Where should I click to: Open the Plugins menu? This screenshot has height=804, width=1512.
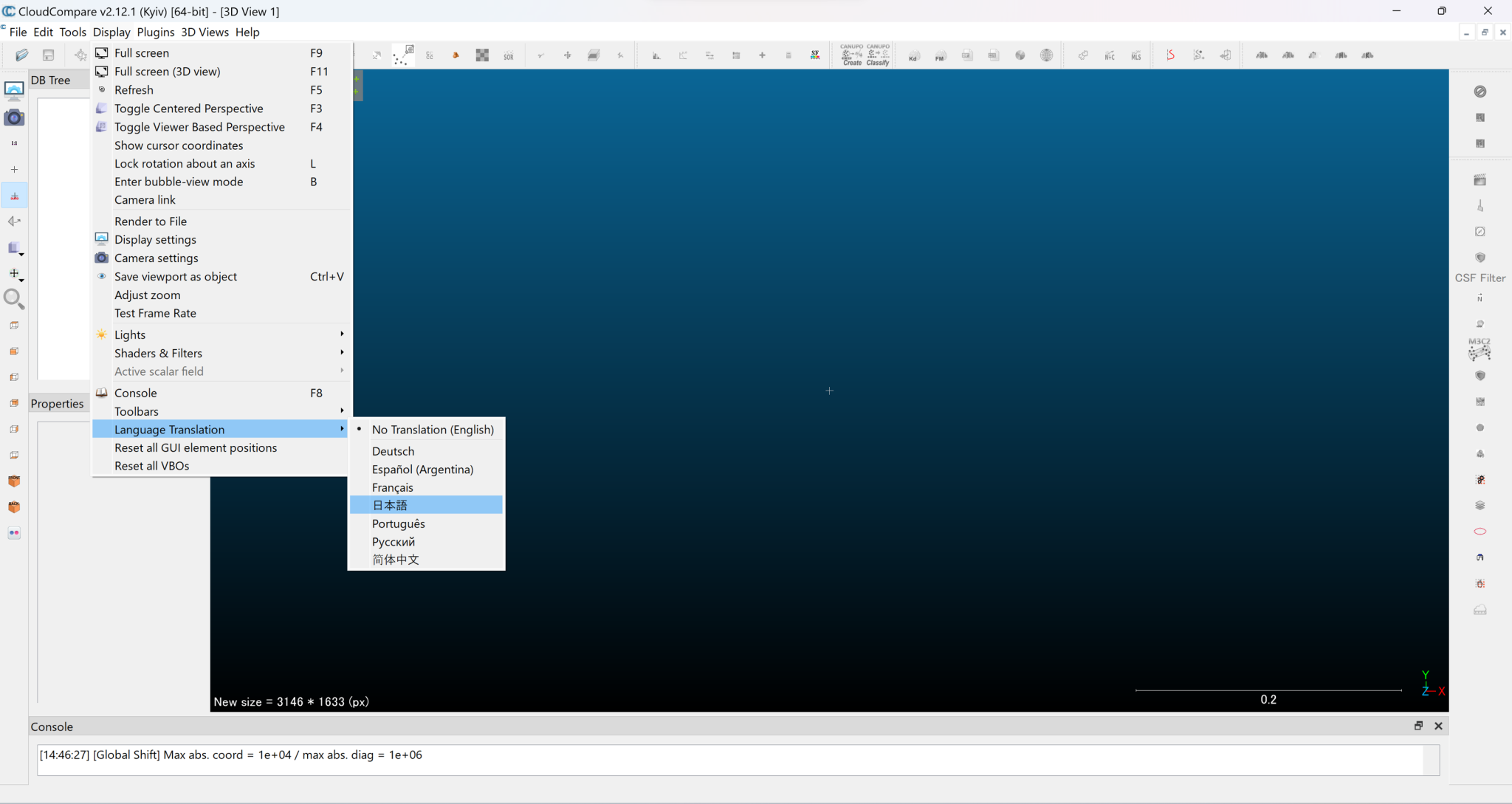click(x=155, y=32)
